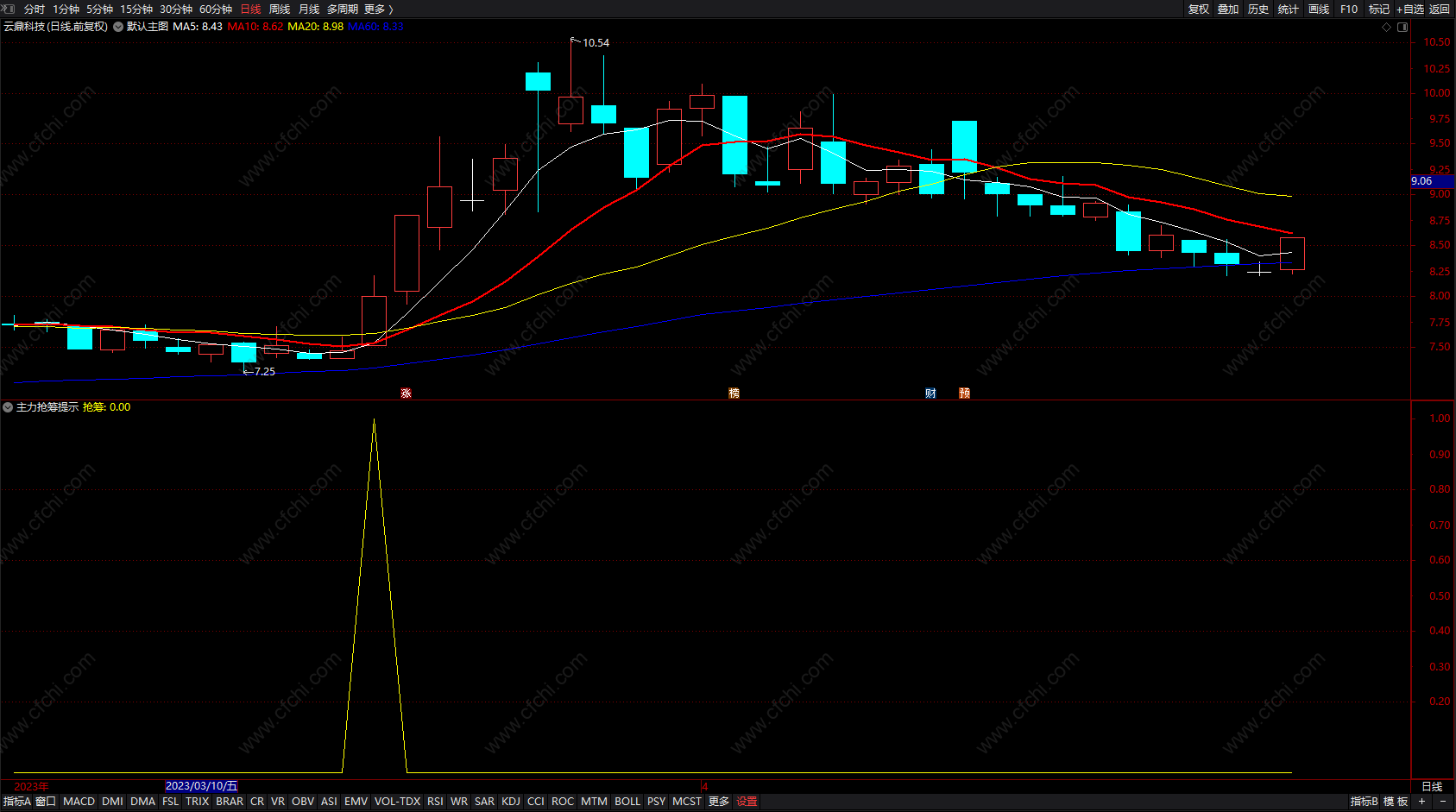Select the VR indicator
1456x812 pixels.
click(278, 802)
